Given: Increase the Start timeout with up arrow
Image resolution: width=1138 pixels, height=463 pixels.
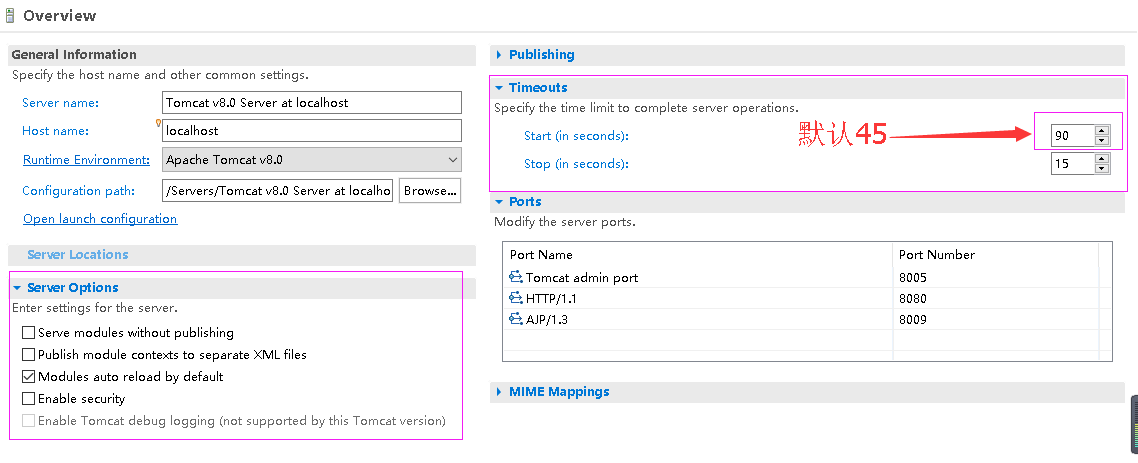Looking at the screenshot, I should point(1102,131).
